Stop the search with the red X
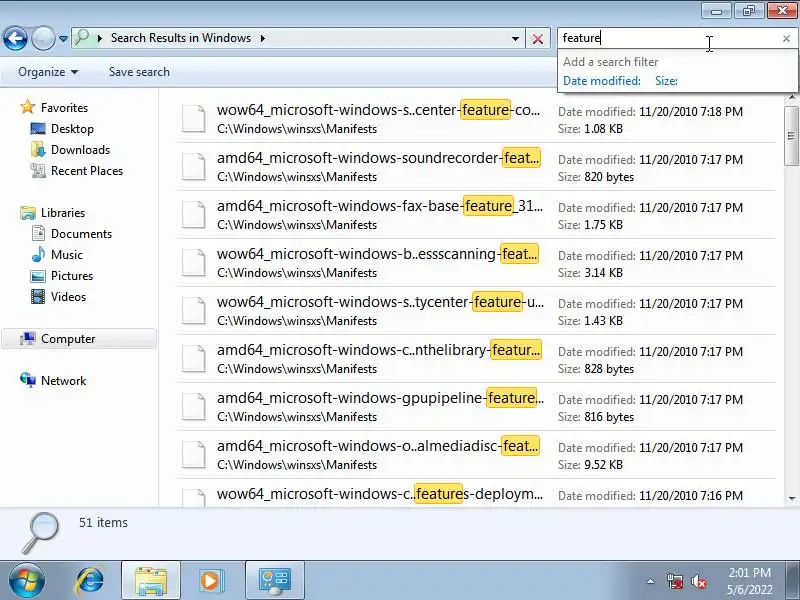Image resolution: width=800 pixels, height=600 pixels. pos(538,39)
